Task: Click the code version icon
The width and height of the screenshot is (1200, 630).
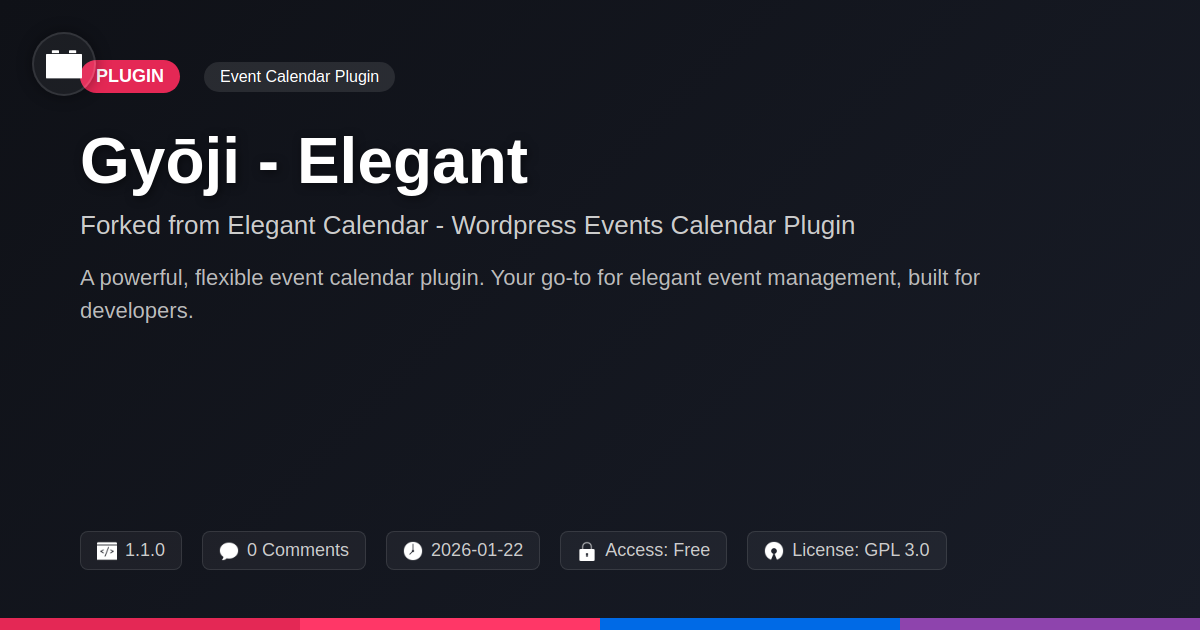Action: (107, 551)
